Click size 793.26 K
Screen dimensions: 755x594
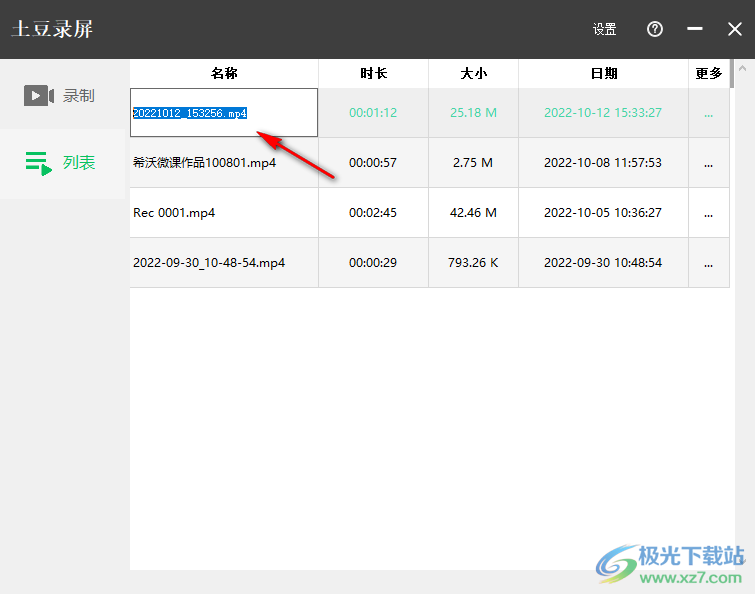473,263
